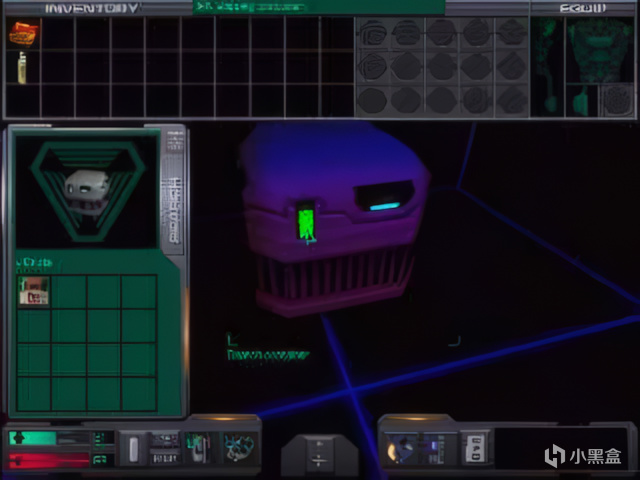
Task: Select the EQUIP header
Action: pos(582,8)
